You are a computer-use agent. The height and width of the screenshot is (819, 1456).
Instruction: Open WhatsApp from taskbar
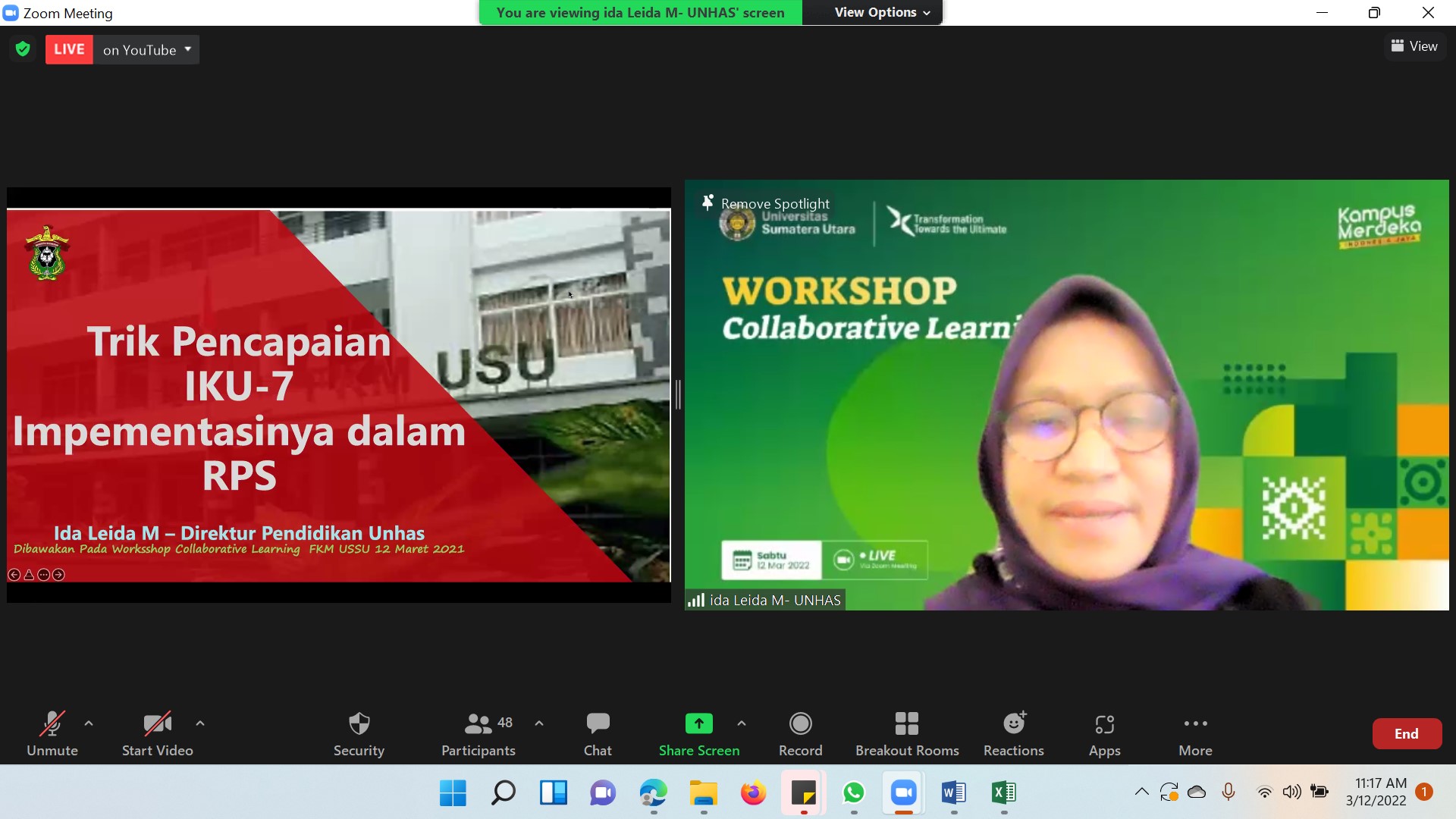tap(853, 793)
